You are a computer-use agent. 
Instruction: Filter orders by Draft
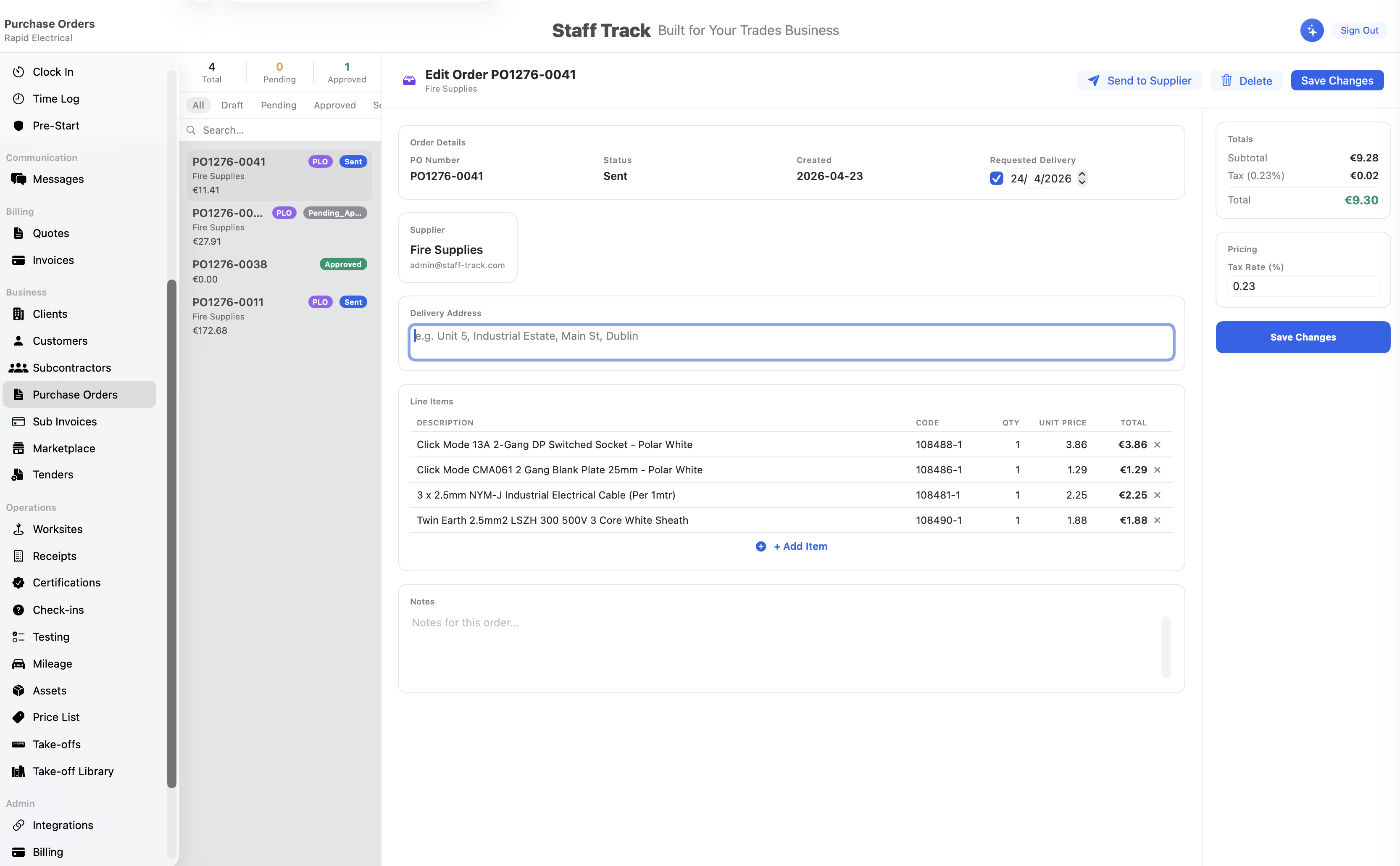coord(232,105)
